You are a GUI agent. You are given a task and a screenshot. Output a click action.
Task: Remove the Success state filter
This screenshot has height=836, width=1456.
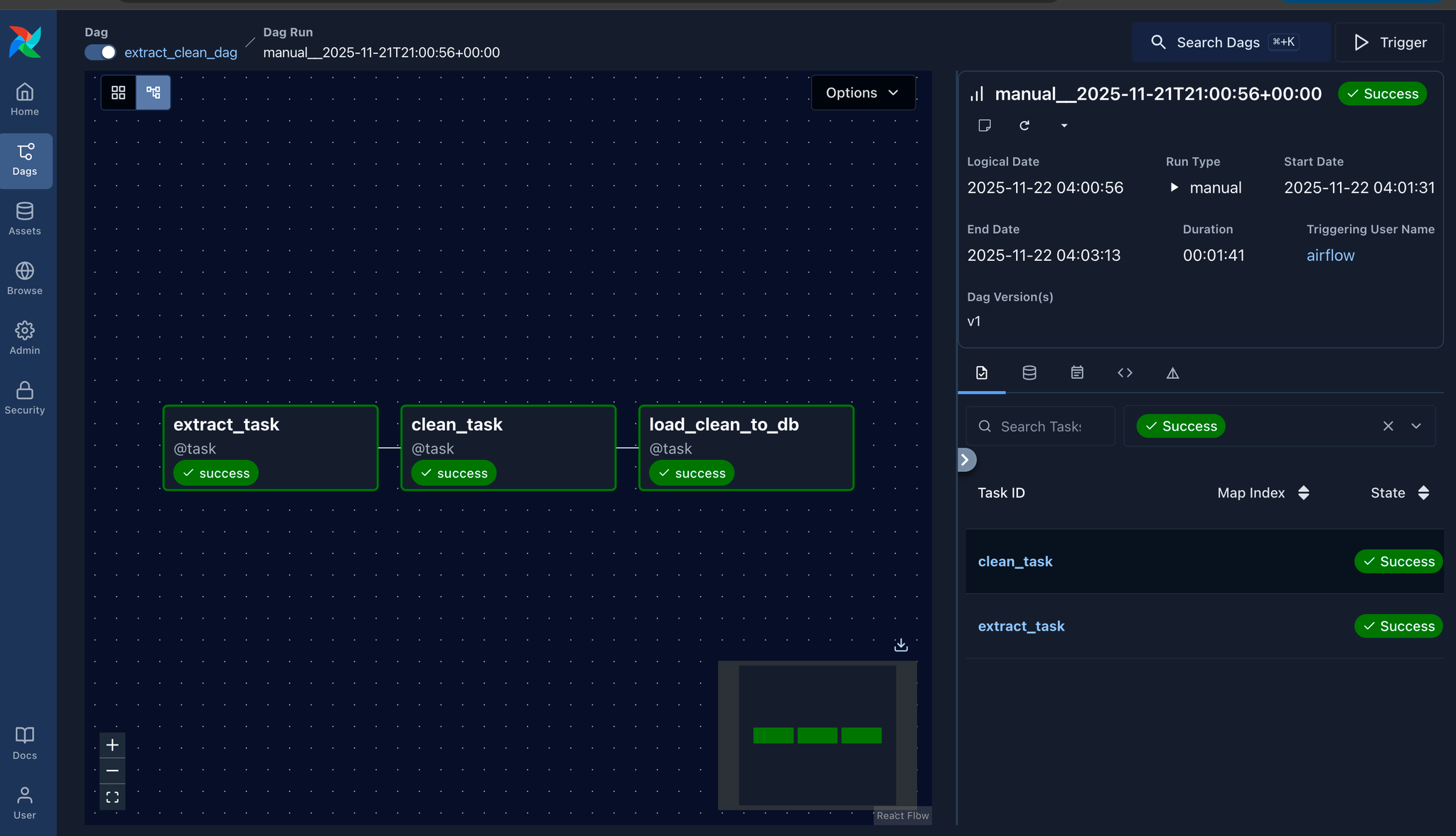pyautogui.click(x=1388, y=426)
